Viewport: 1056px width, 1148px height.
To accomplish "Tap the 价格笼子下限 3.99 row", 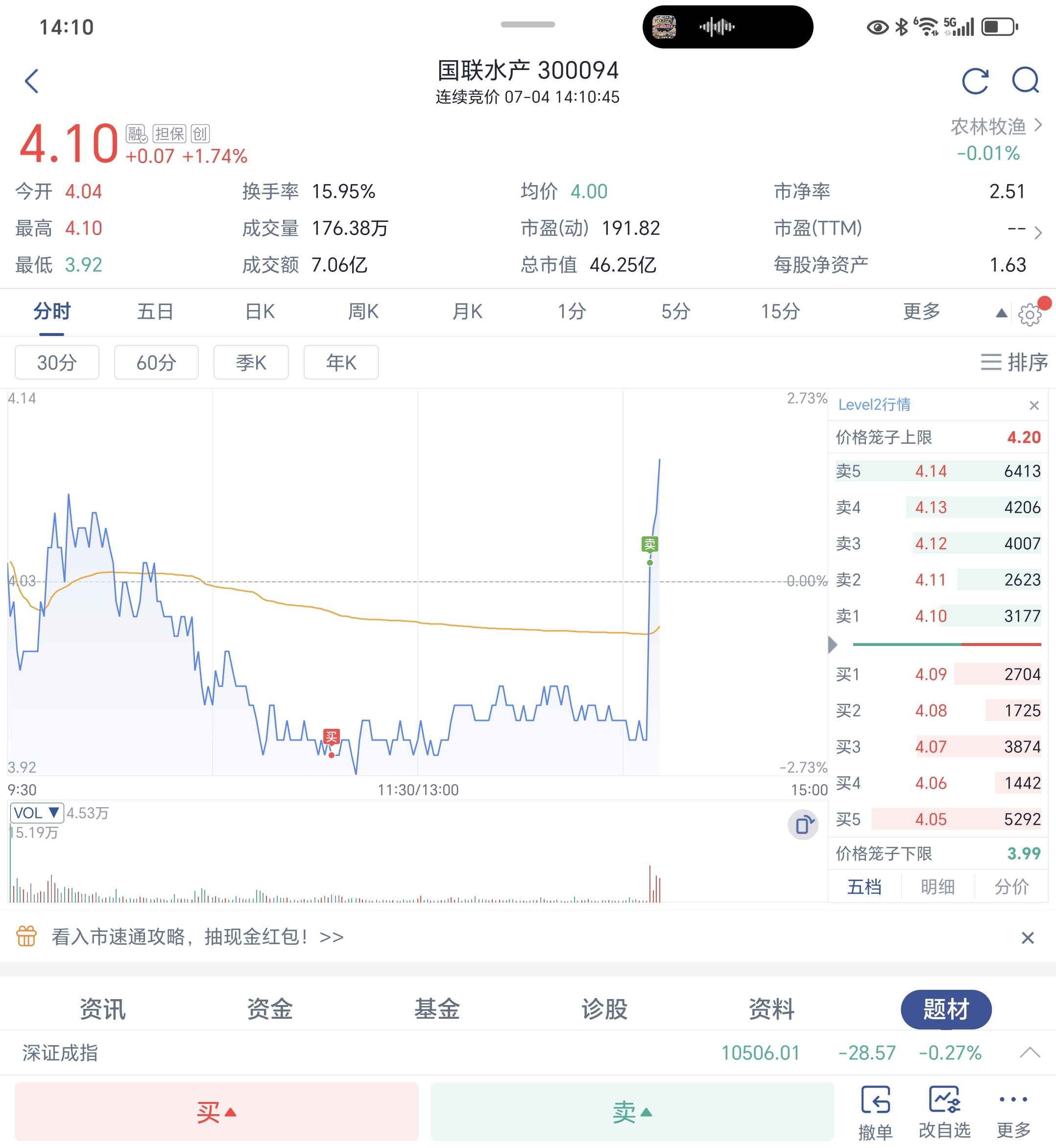I will coord(937,853).
